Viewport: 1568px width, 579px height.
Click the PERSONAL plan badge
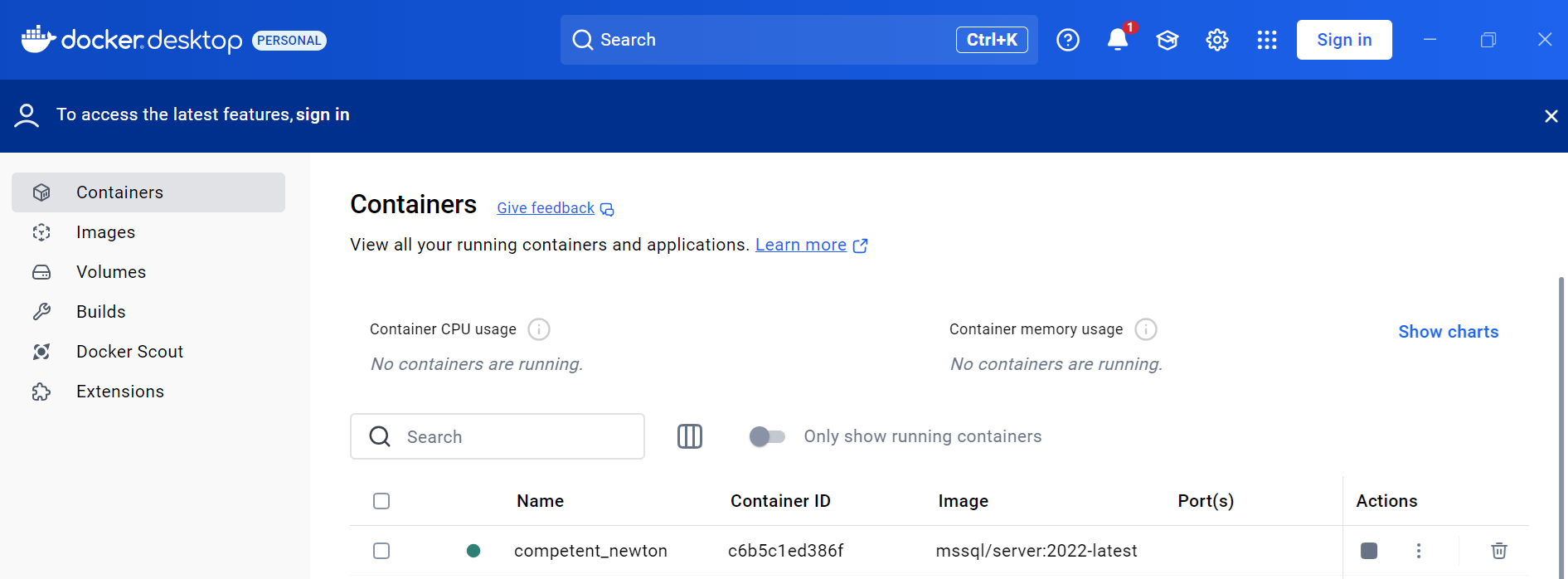pyautogui.click(x=289, y=41)
